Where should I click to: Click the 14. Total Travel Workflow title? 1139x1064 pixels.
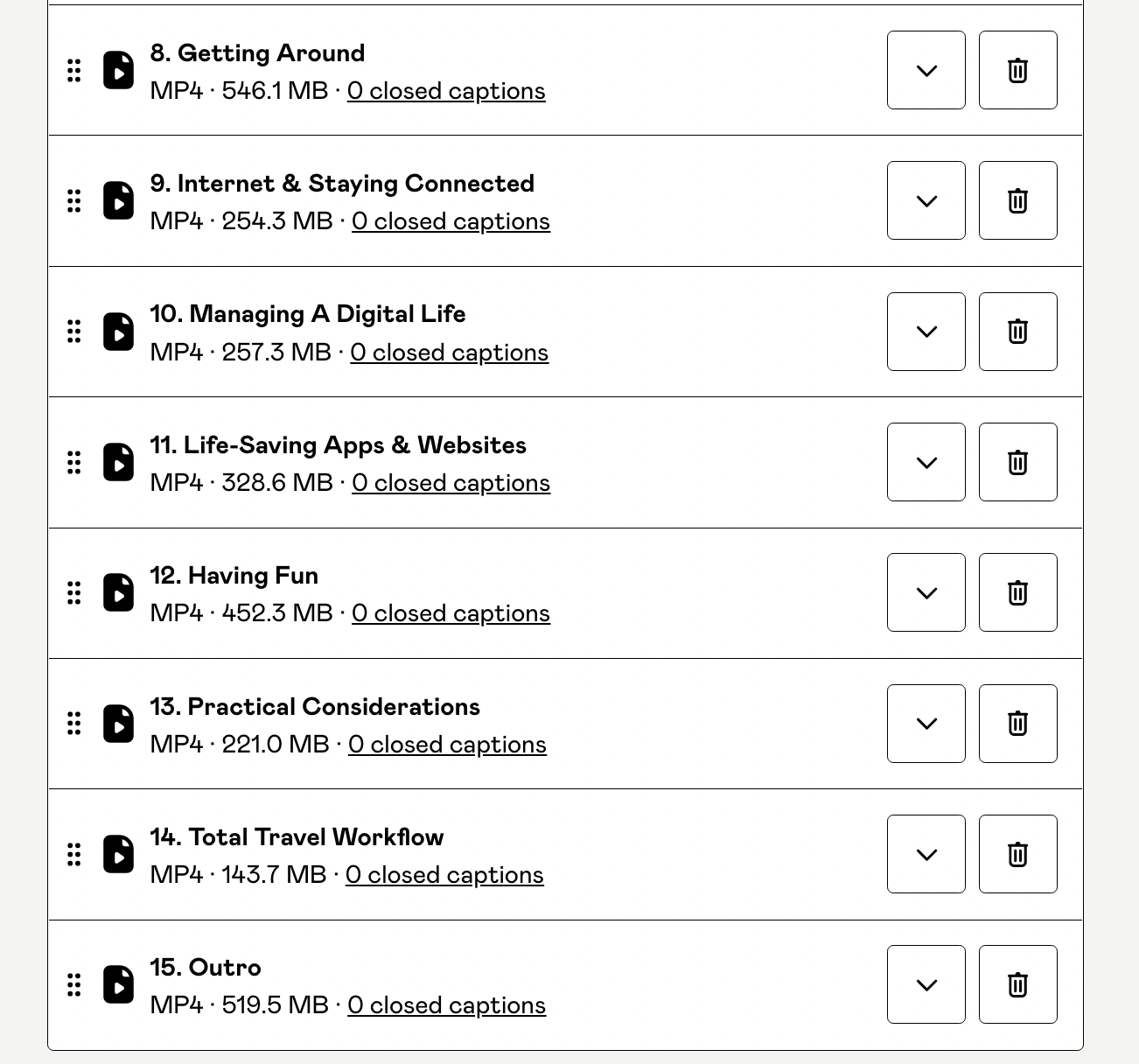click(x=297, y=837)
